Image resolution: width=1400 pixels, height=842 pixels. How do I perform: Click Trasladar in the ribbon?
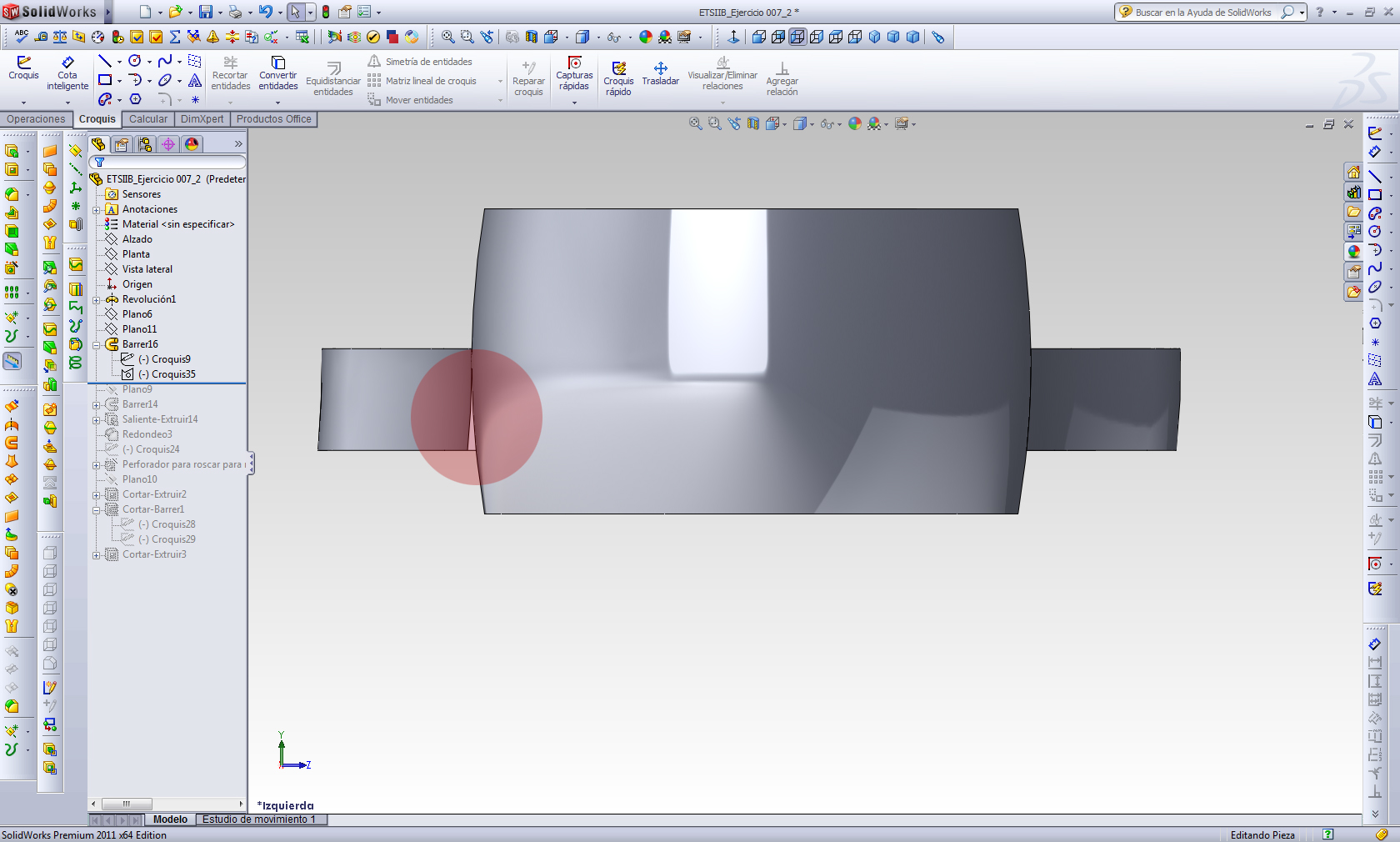pyautogui.click(x=660, y=73)
